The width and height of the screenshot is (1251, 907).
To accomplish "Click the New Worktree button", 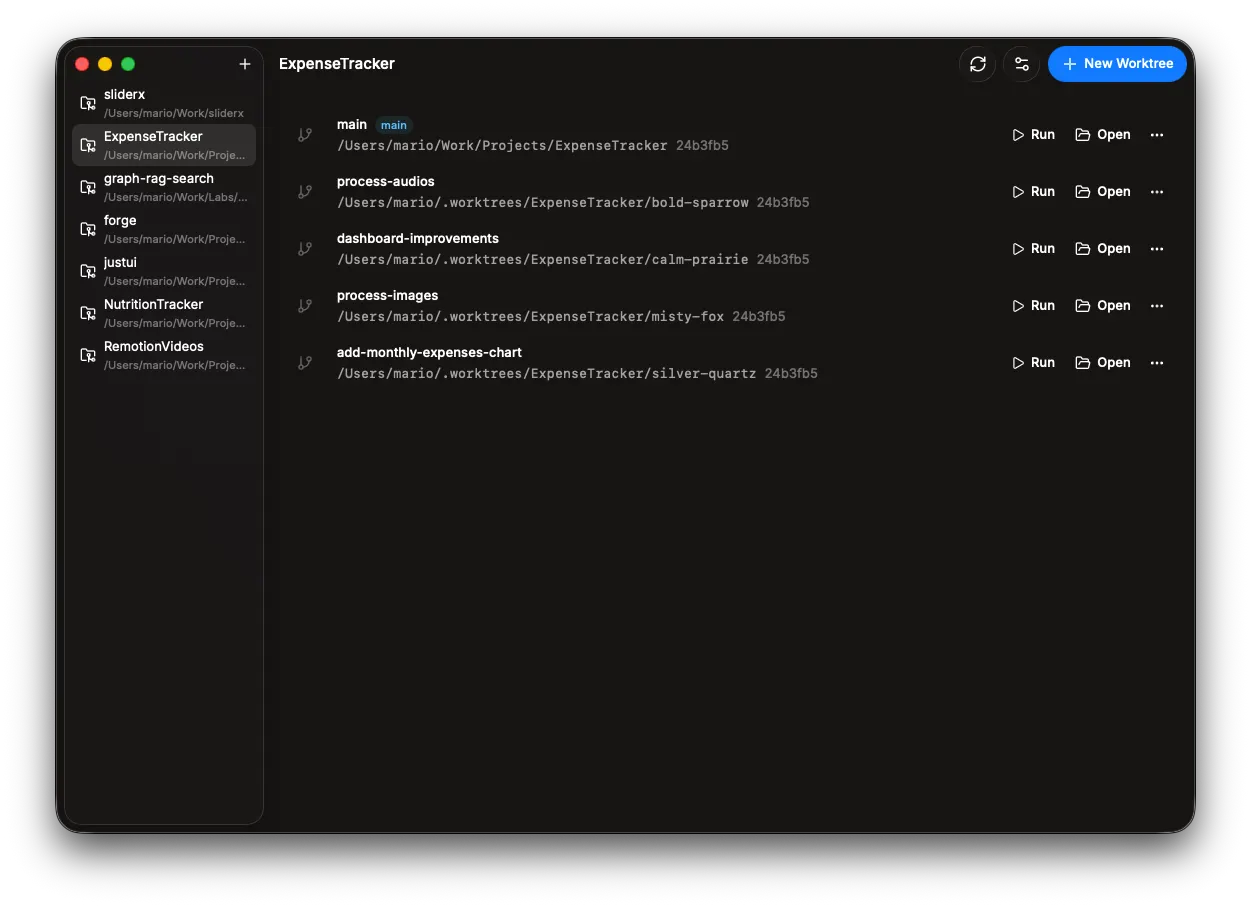I will click(x=1117, y=64).
